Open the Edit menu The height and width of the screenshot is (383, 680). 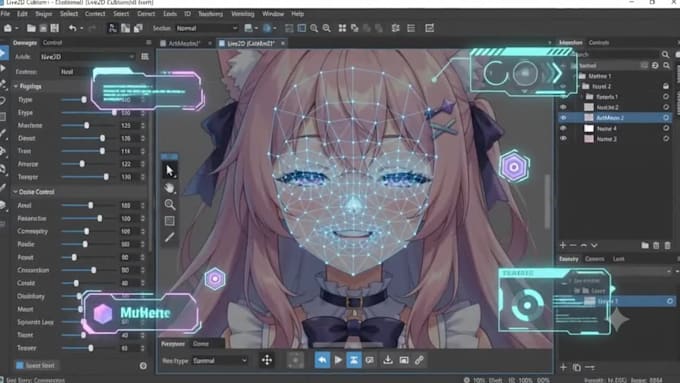point(22,14)
